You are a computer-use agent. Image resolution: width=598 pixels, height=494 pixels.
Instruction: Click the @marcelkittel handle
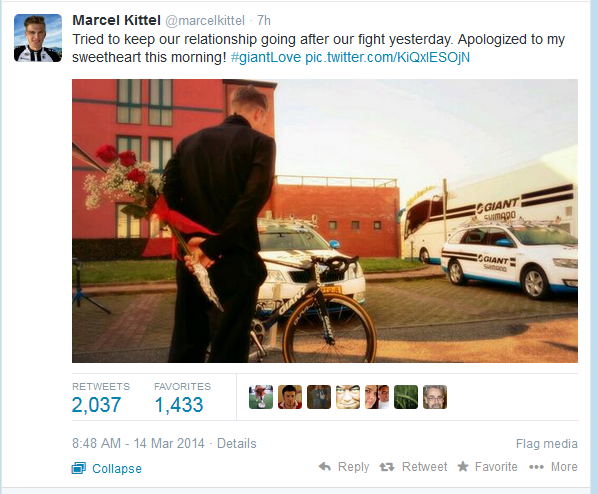tap(205, 21)
